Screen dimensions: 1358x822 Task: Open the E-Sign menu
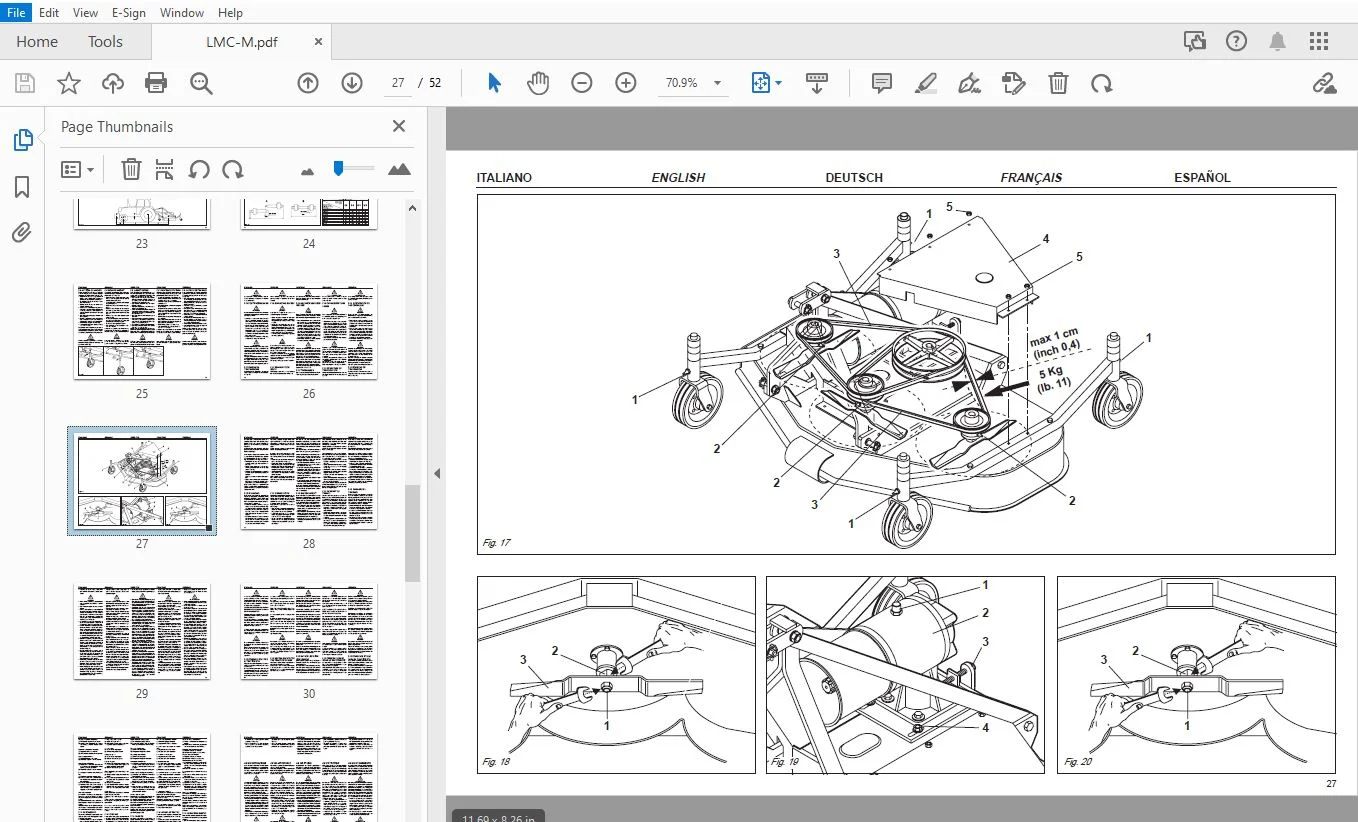click(129, 13)
